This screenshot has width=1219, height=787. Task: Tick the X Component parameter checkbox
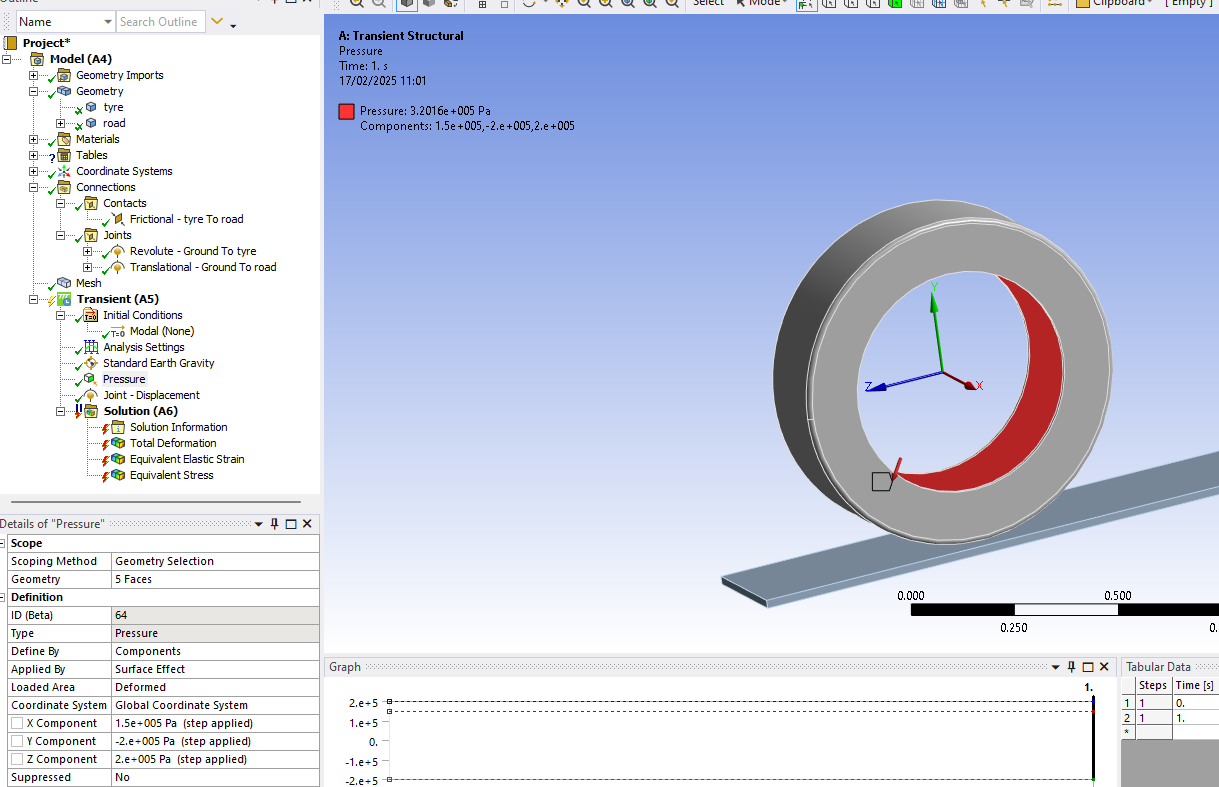coord(17,723)
